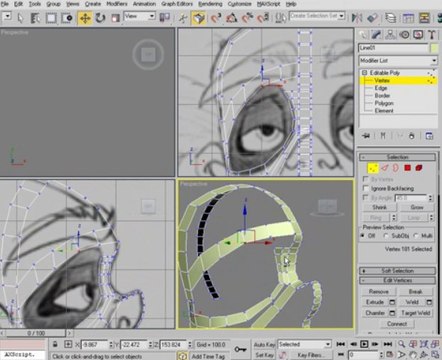
Task: Click the object color swatch beside Line01
Action: coord(434,48)
